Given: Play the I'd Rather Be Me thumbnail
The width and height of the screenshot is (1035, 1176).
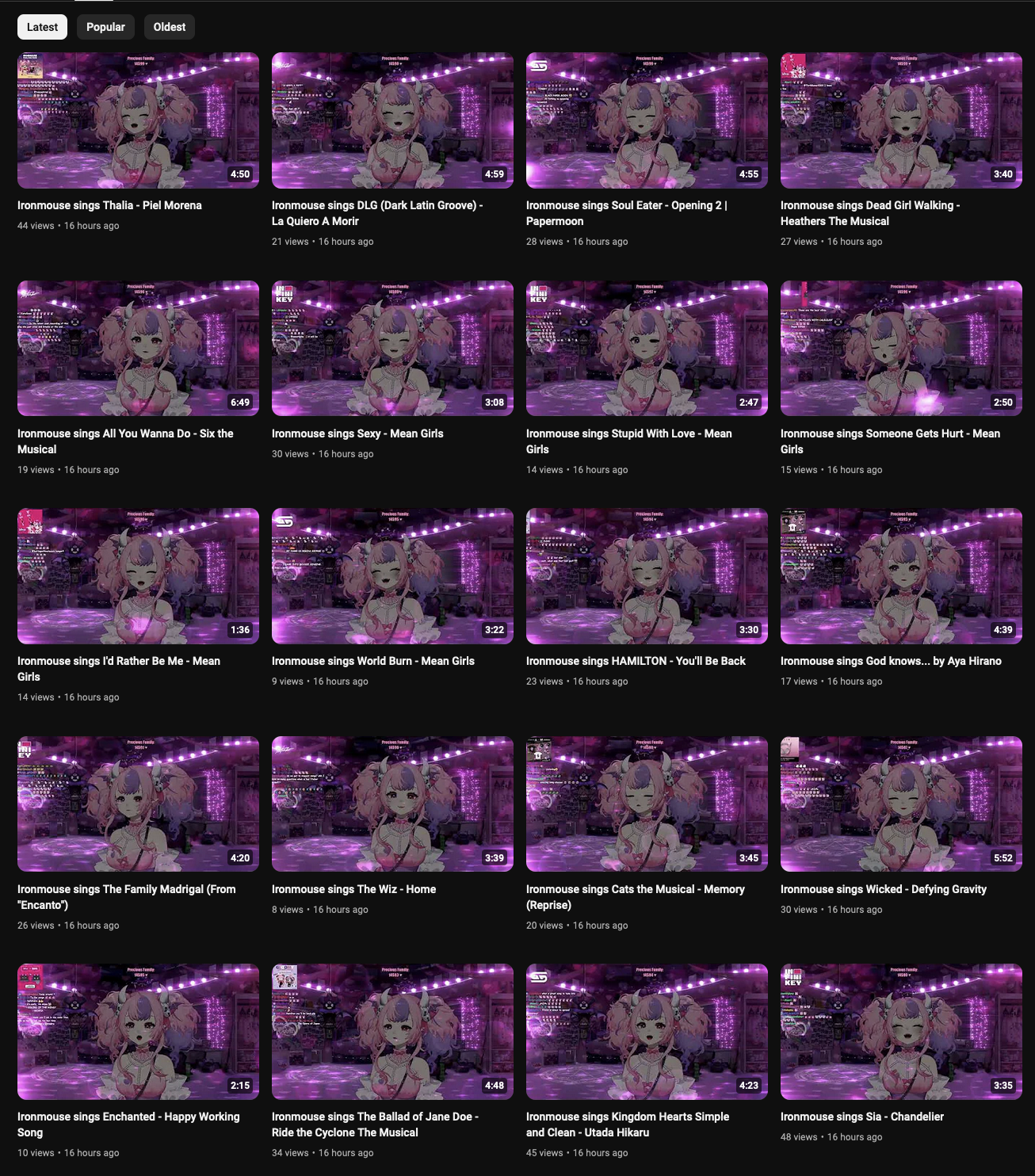Looking at the screenshot, I should pyautogui.click(x=138, y=576).
